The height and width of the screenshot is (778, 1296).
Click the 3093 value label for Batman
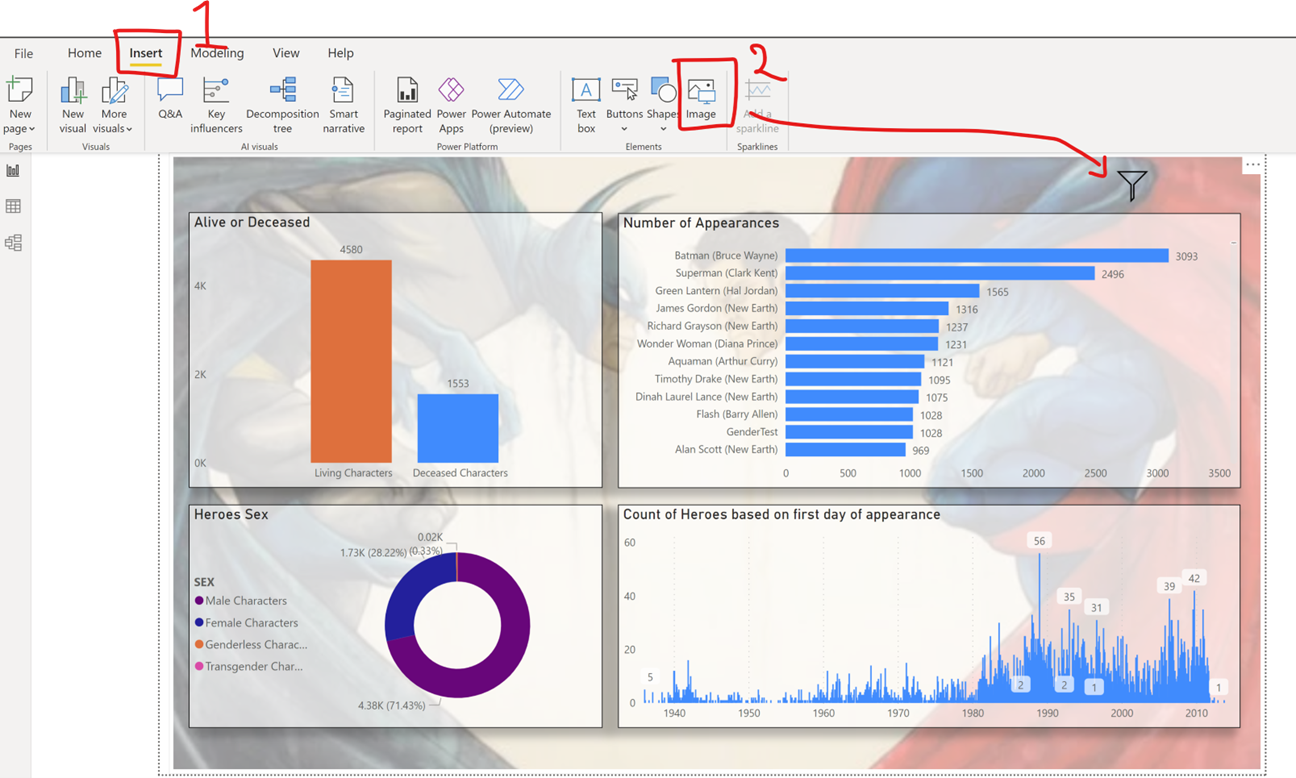pyautogui.click(x=1186, y=257)
